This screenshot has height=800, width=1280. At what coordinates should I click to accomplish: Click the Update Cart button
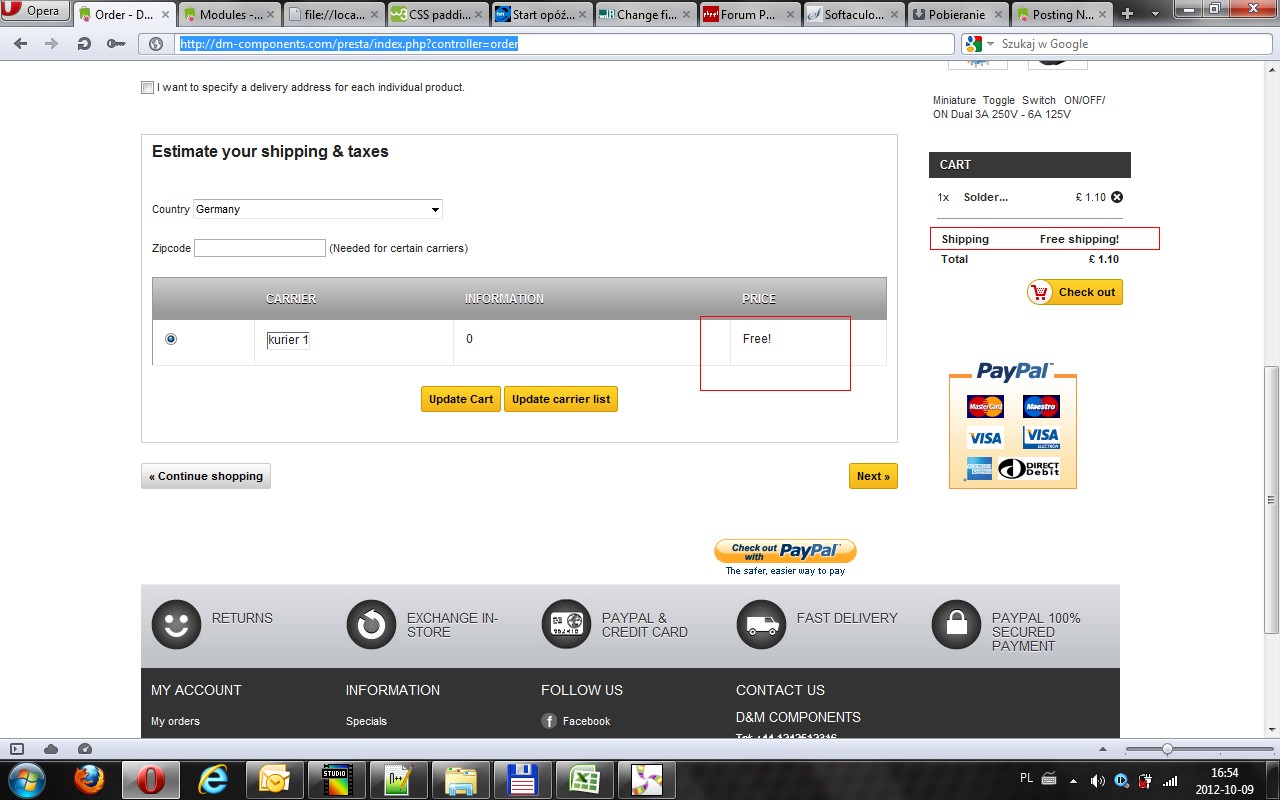coord(461,399)
